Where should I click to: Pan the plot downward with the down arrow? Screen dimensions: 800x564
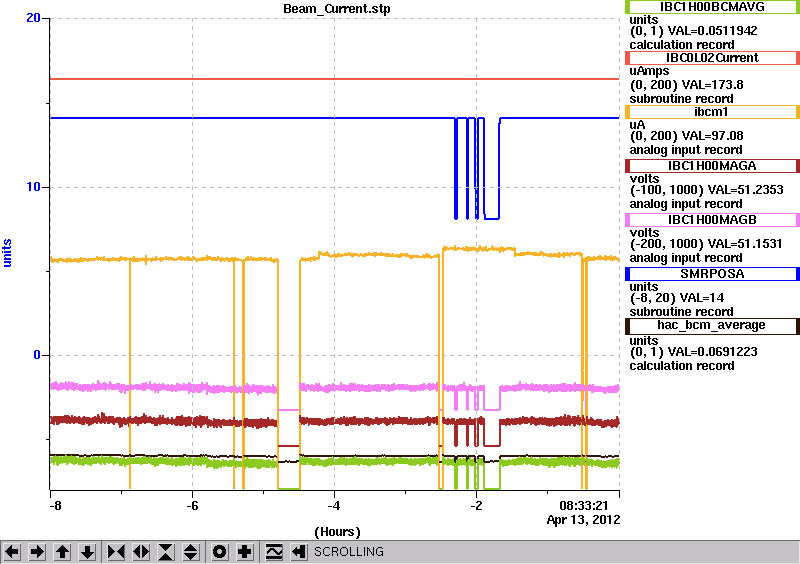coord(87,552)
